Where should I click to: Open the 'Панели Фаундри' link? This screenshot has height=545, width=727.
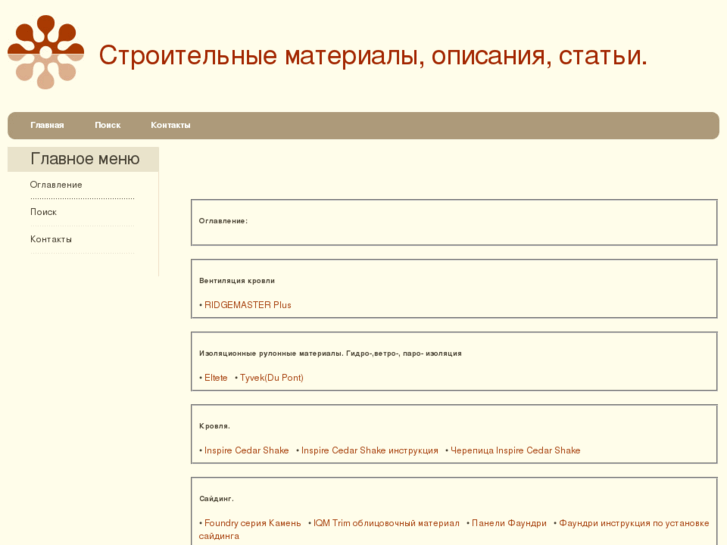(x=509, y=523)
